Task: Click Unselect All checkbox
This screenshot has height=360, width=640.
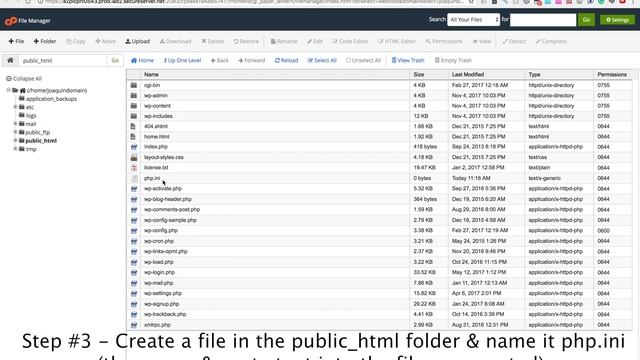Action: pyautogui.click(x=363, y=60)
